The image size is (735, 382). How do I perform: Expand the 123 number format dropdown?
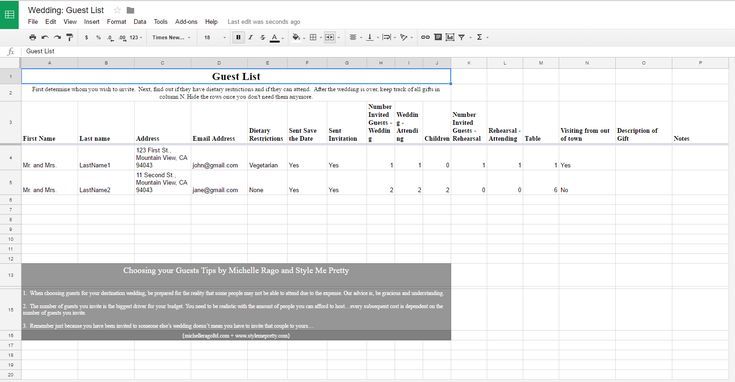(136, 37)
